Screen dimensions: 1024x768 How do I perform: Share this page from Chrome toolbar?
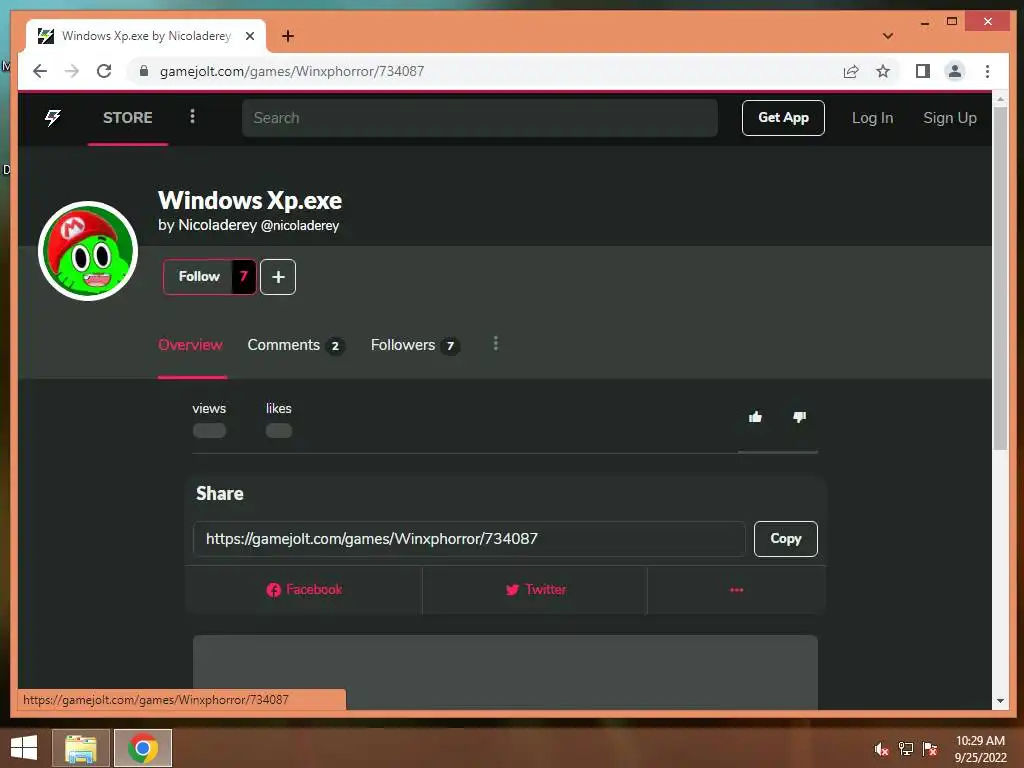click(851, 71)
